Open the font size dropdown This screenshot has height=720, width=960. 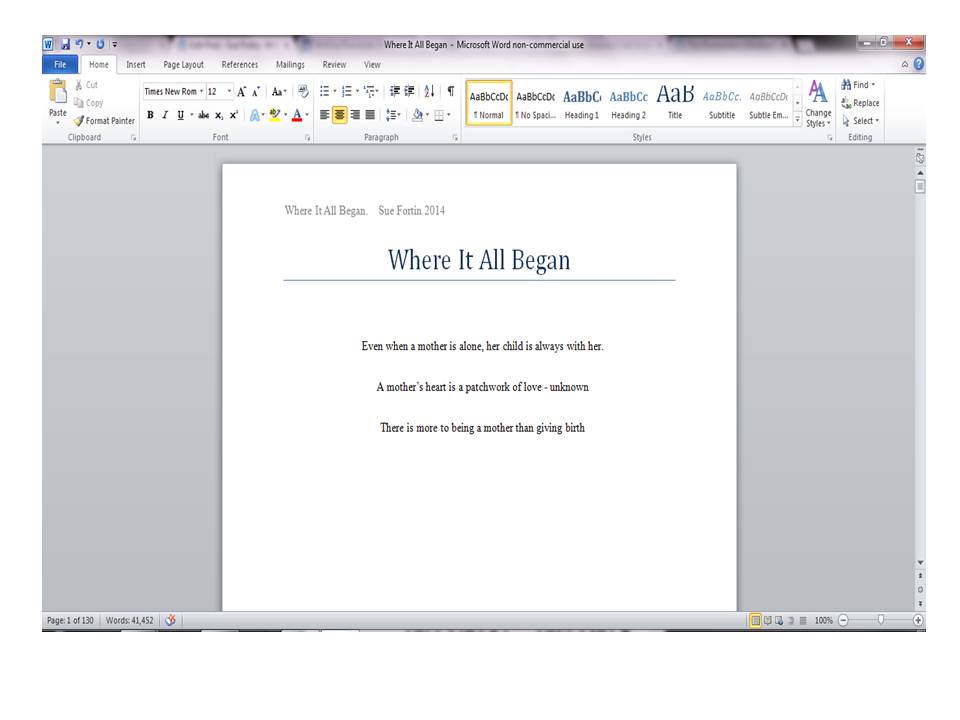pos(229,91)
